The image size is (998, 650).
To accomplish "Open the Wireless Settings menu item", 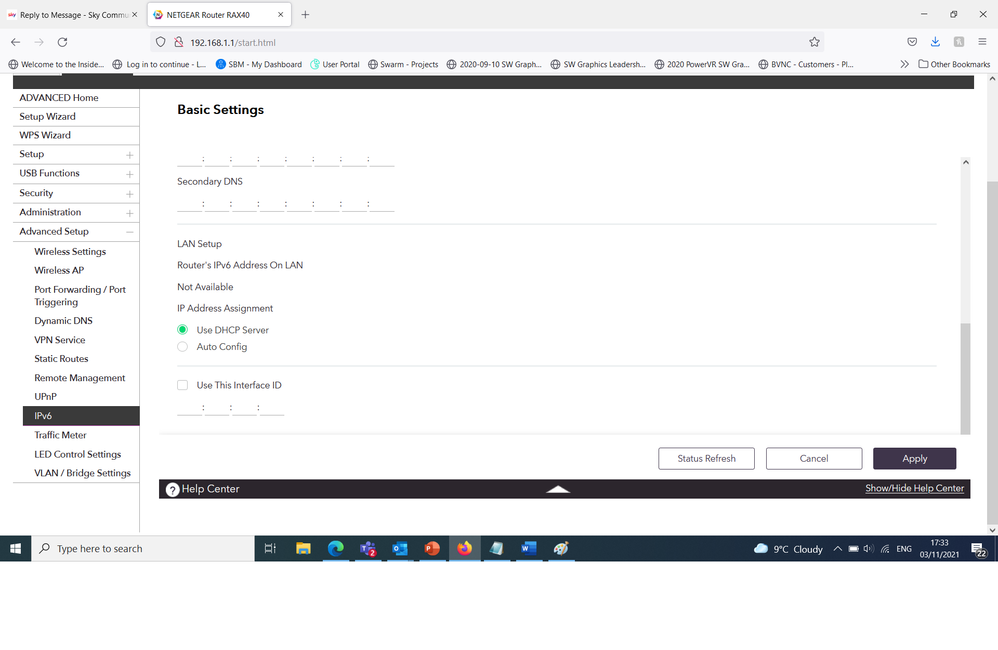I will point(70,251).
